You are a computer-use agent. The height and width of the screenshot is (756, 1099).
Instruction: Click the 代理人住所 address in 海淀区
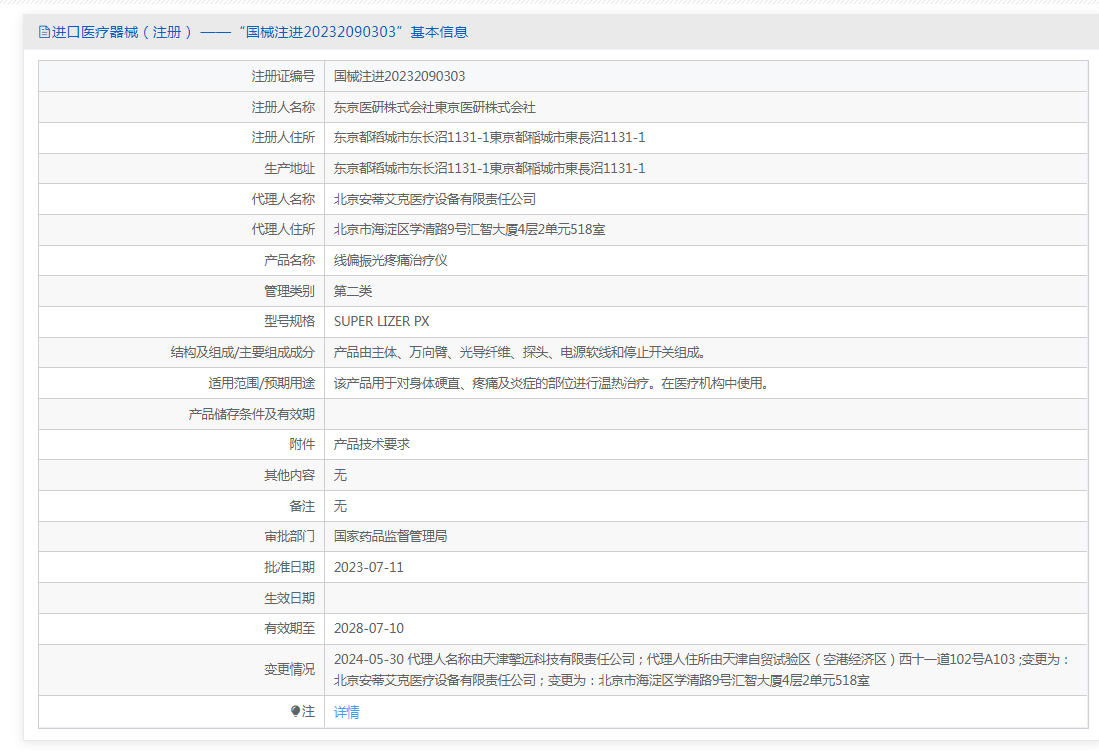pos(469,230)
